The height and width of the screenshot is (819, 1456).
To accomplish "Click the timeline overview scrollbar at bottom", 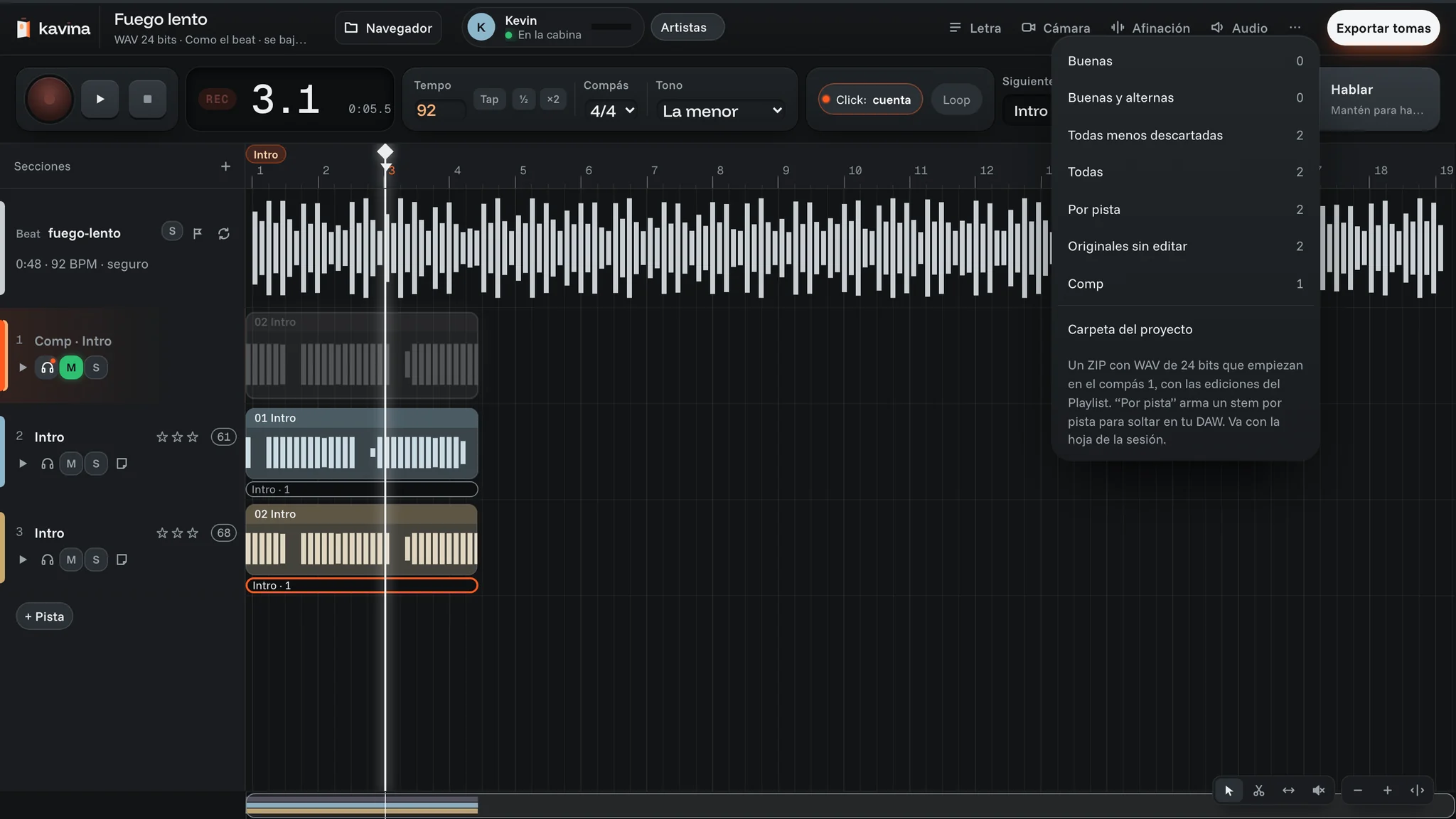I will coord(850,805).
